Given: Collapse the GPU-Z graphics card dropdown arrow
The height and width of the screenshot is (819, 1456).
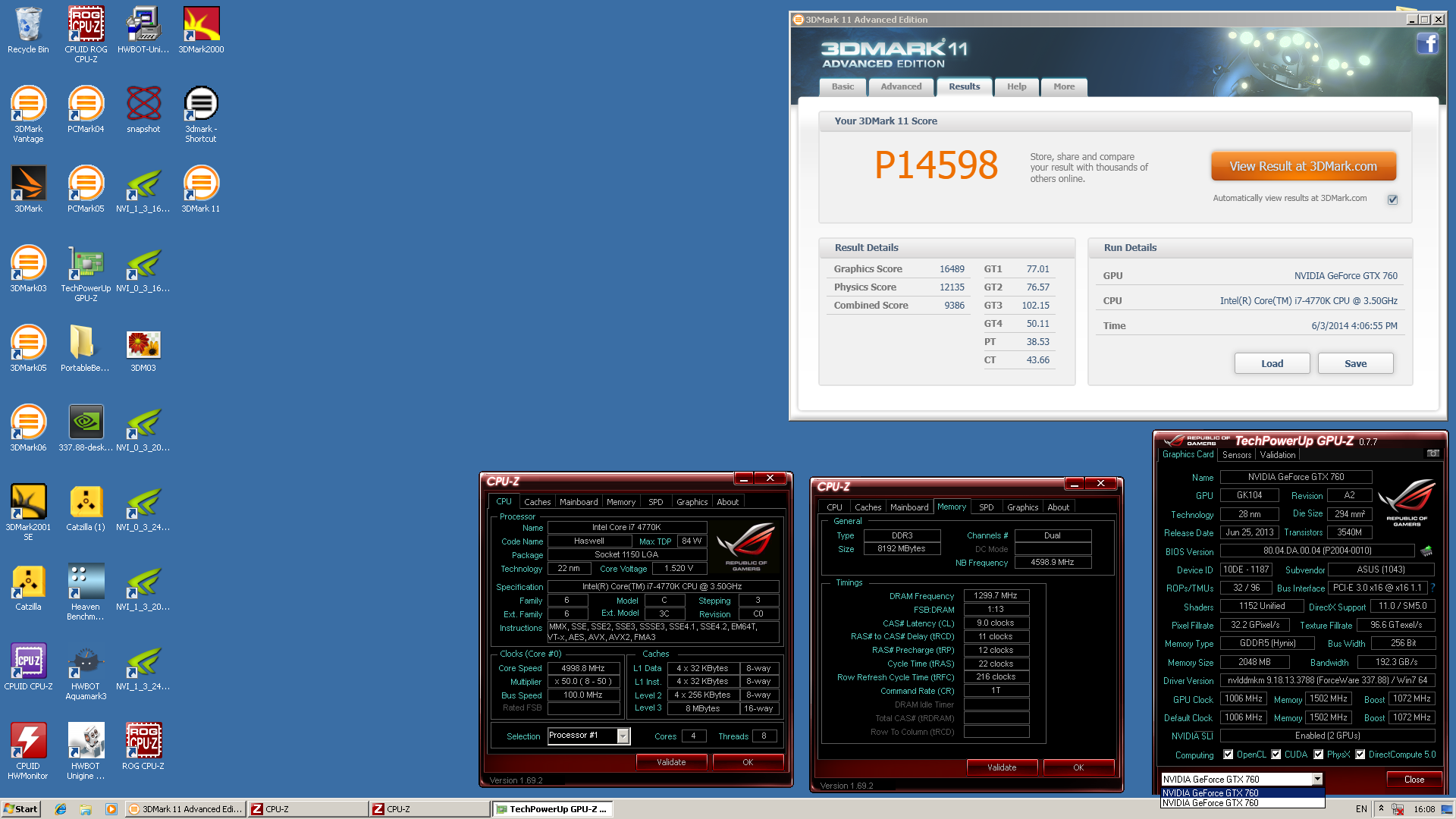Looking at the screenshot, I should (1317, 779).
